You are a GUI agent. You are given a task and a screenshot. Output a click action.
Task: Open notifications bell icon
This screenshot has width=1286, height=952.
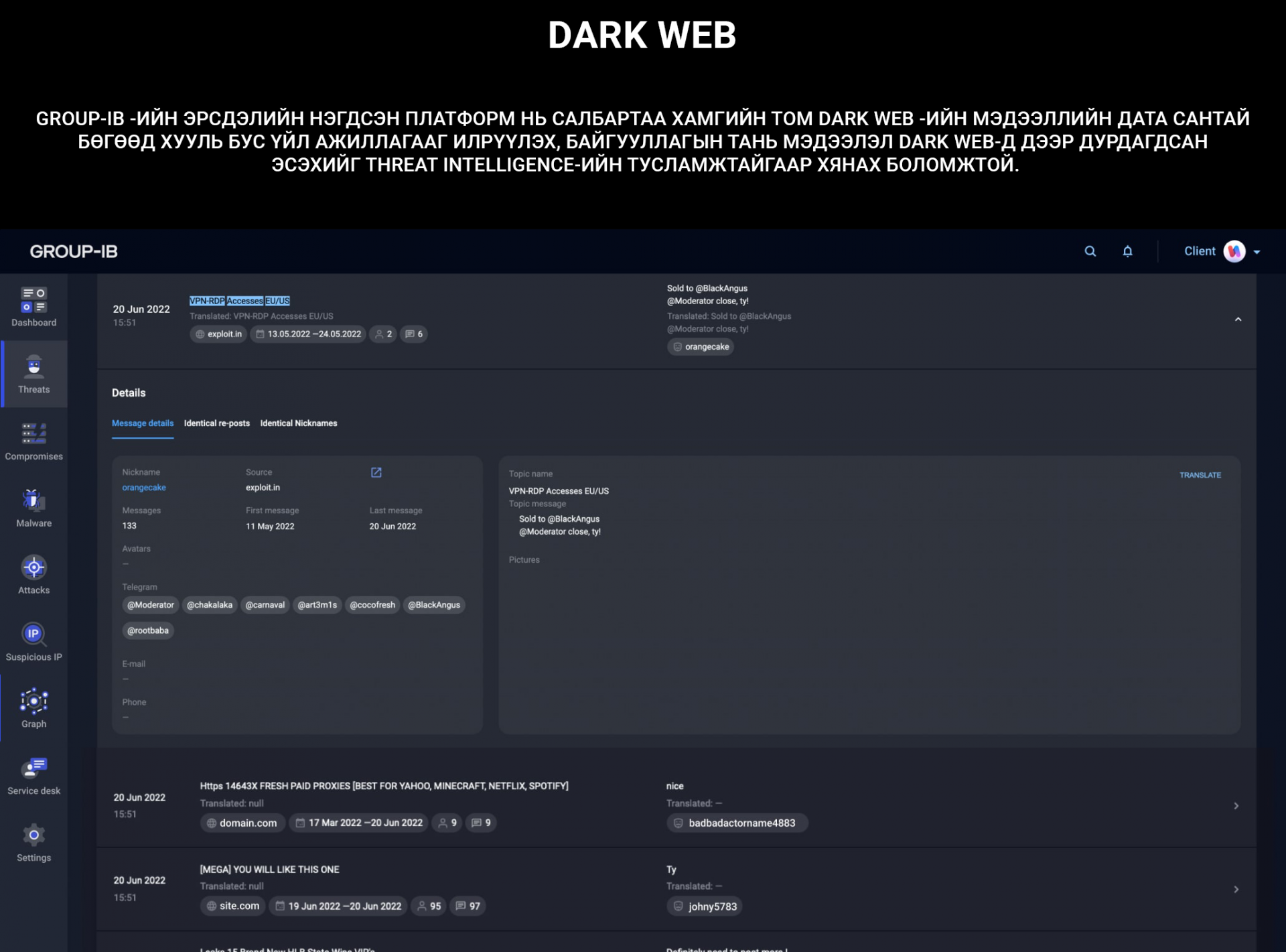[x=1128, y=251]
